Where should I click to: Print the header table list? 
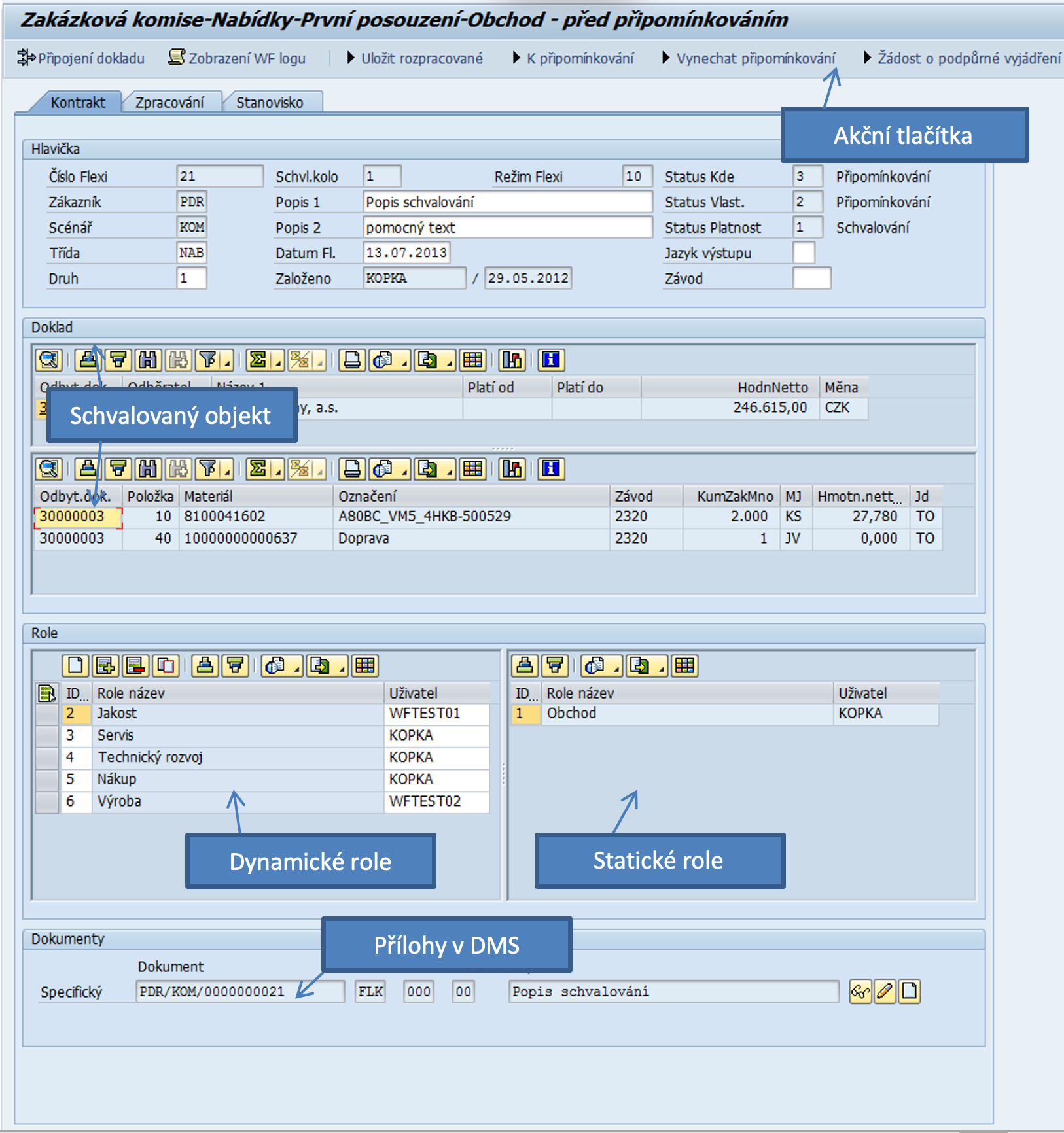pos(352,360)
